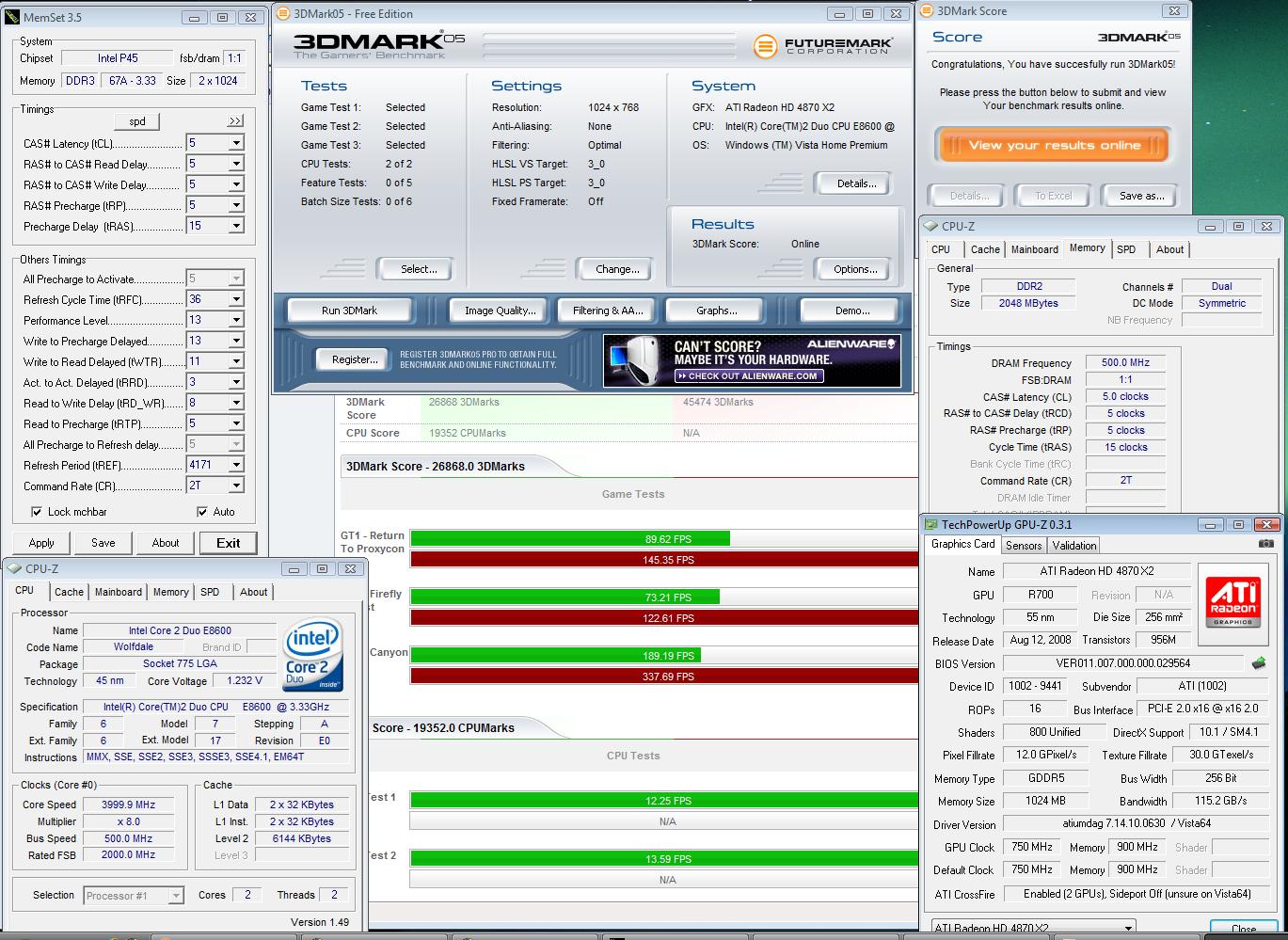Click Alienware advertisement banner

(752, 360)
